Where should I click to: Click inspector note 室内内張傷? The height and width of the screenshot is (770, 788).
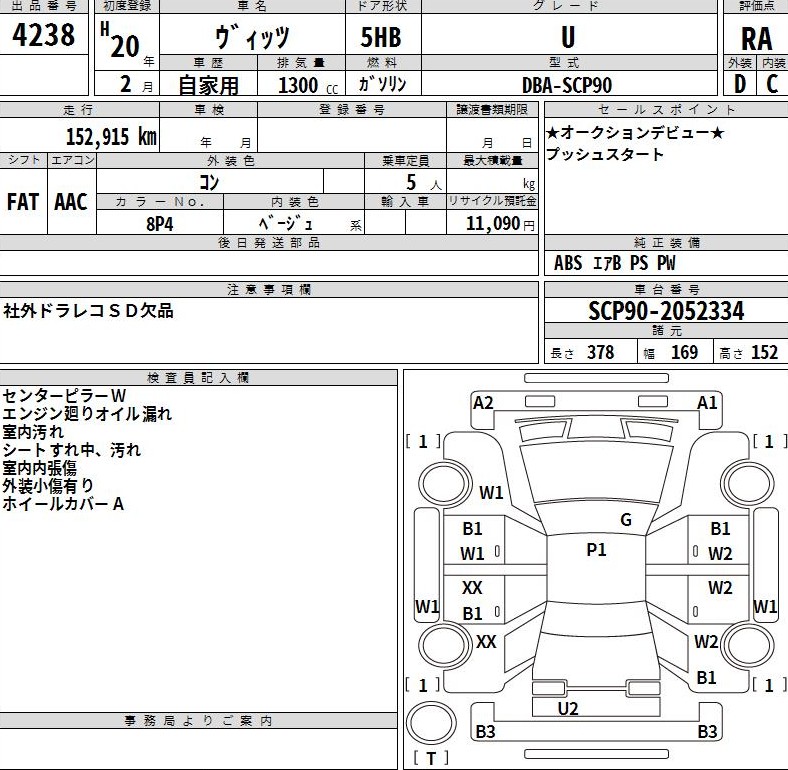[40, 468]
